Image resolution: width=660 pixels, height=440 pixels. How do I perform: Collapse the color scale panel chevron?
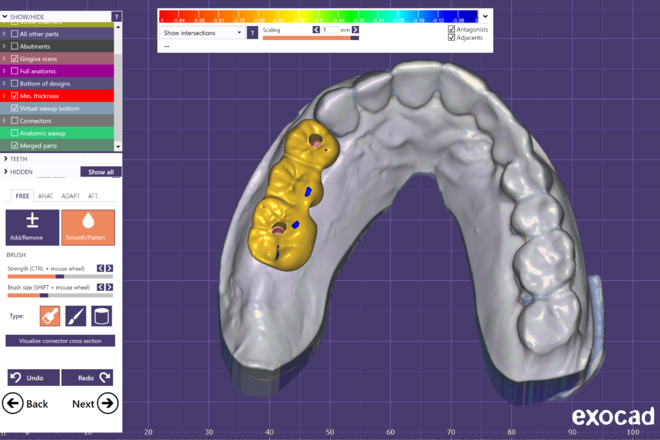(x=485, y=17)
